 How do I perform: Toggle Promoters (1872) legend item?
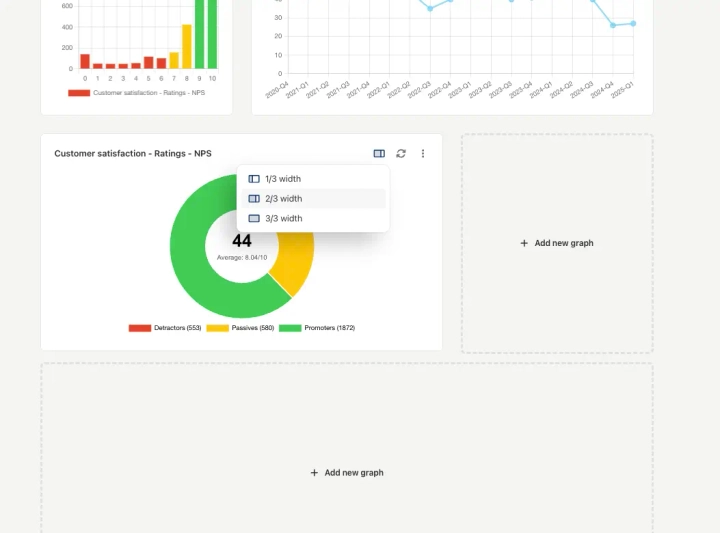(316, 328)
